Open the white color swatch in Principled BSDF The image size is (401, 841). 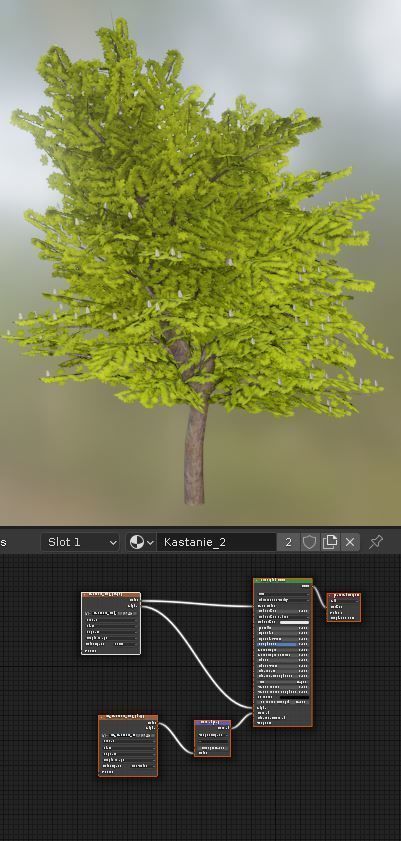[294, 622]
